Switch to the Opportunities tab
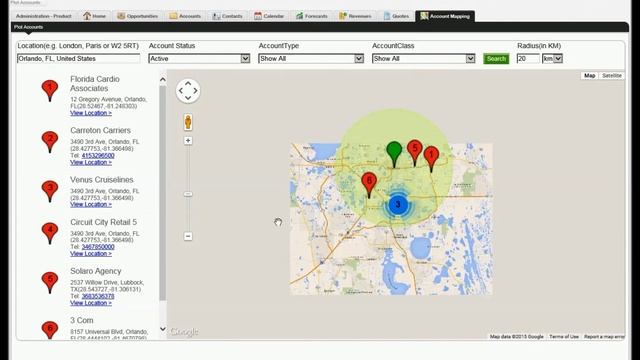Screen dimensions: 640x360 tap(137, 16)
